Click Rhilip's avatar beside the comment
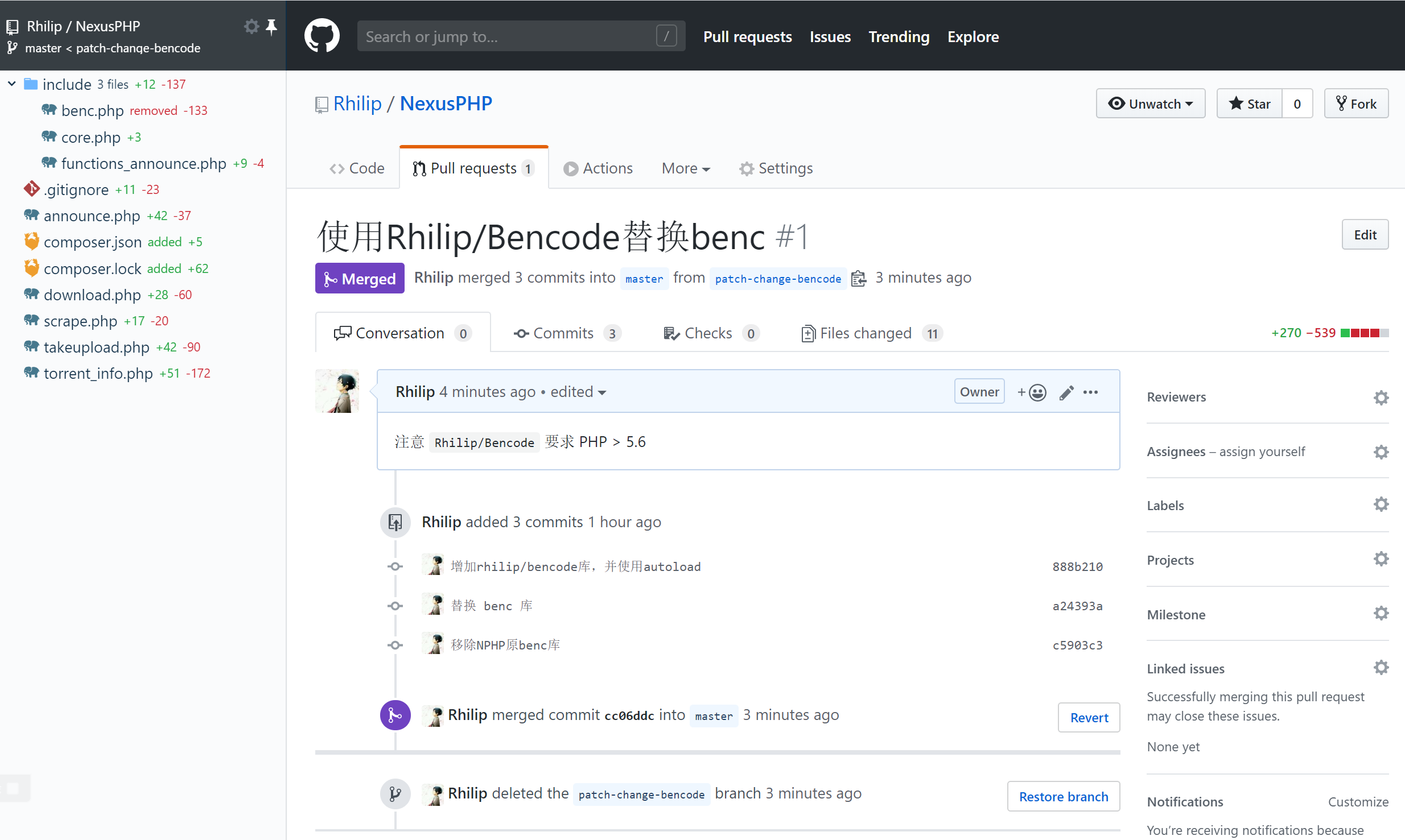The height and width of the screenshot is (840, 1405). coord(337,391)
